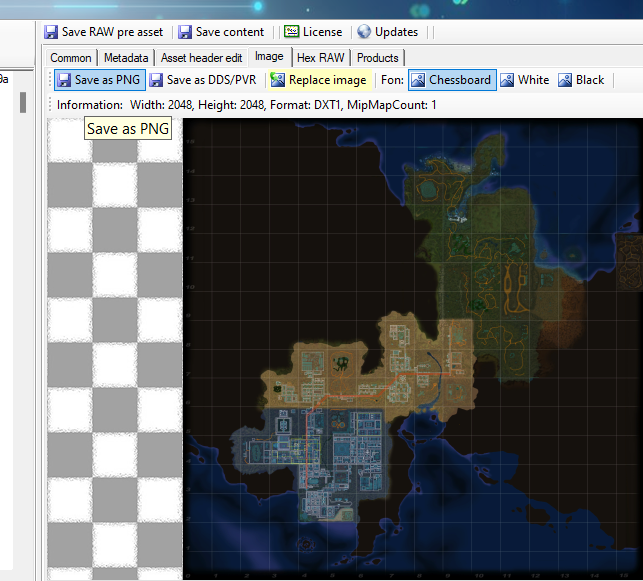Click the Updates globe icon
The image size is (643, 581).
click(x=364, y=32)
